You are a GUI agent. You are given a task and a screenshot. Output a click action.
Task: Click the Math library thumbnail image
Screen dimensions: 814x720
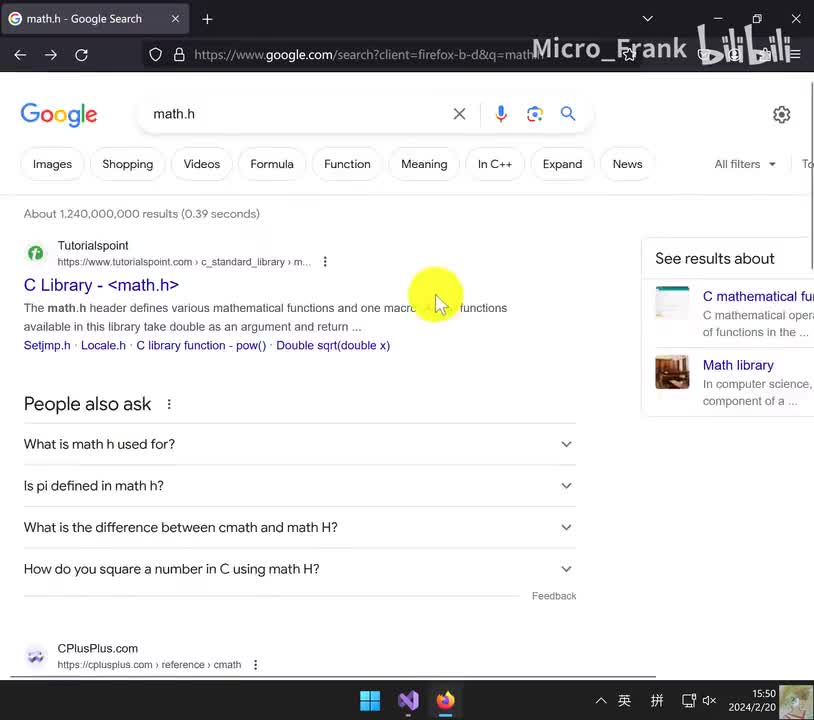pos(672,372)
